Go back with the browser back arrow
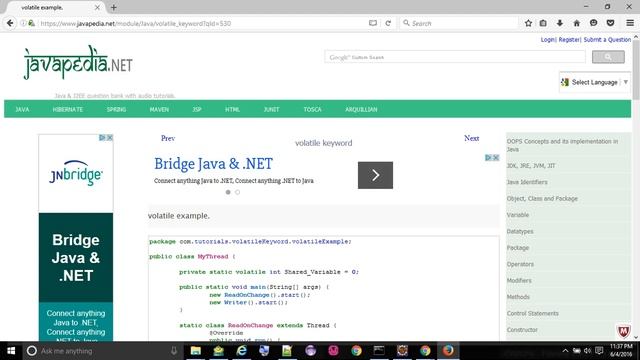Viewport: 640px width, 360px height. (x=10, y=23)
